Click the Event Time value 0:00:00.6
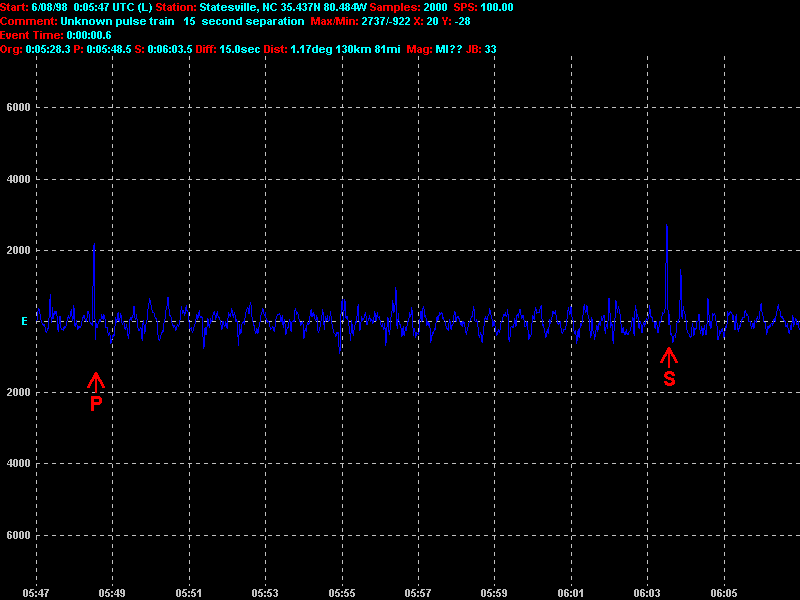The height and width of the screenshot is (600, 800). point(88,35)
